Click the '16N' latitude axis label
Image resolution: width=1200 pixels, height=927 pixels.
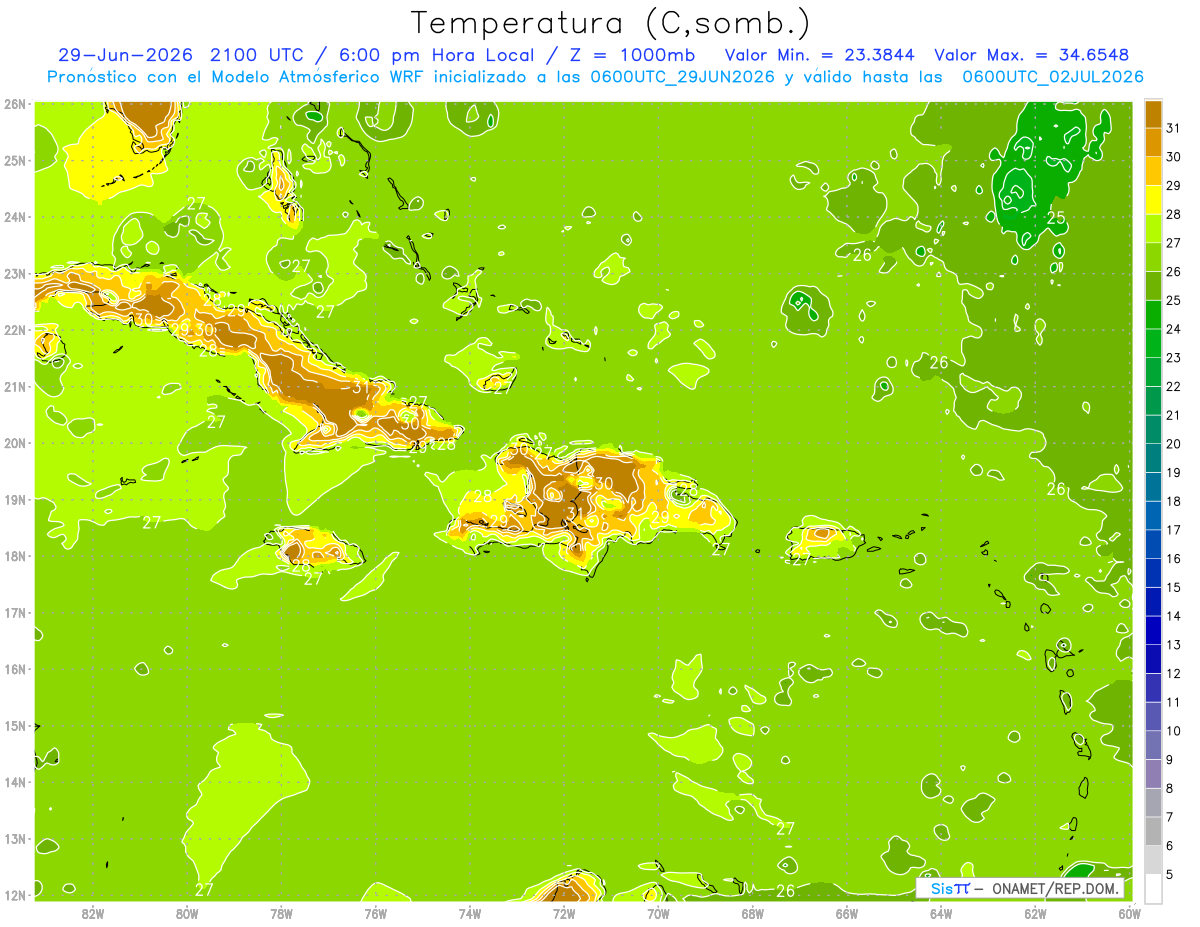point(15,669)
